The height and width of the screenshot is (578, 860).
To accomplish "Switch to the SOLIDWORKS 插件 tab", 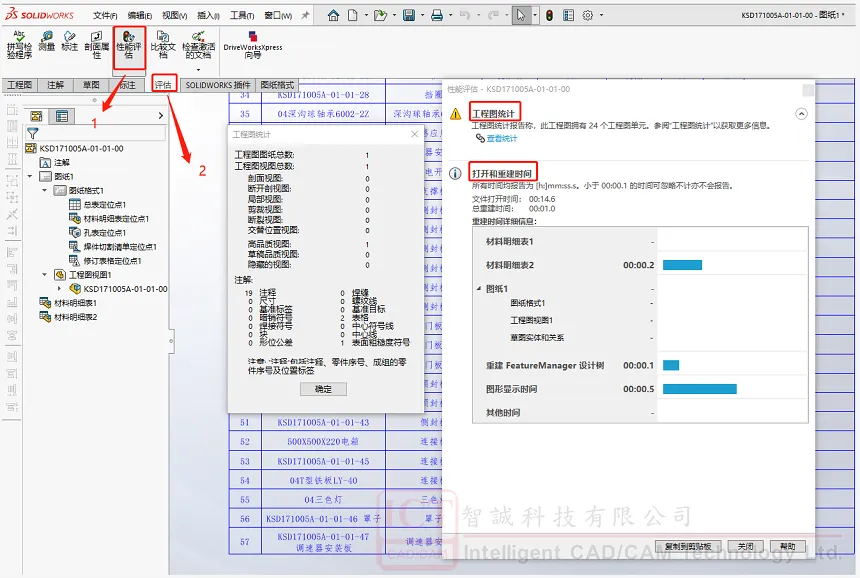I will point(218,85).
